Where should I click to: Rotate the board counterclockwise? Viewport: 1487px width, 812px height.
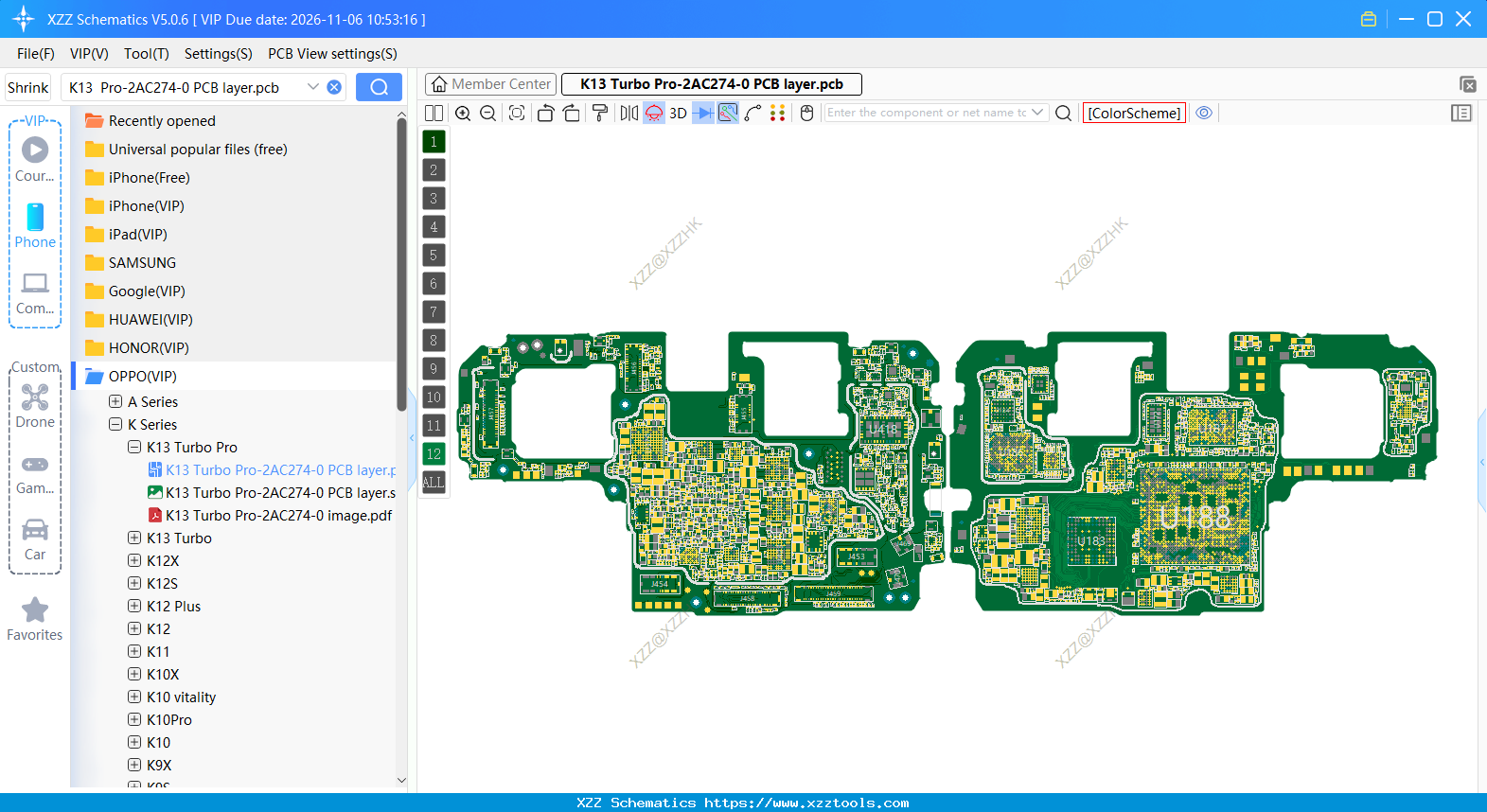click(545, 113)
